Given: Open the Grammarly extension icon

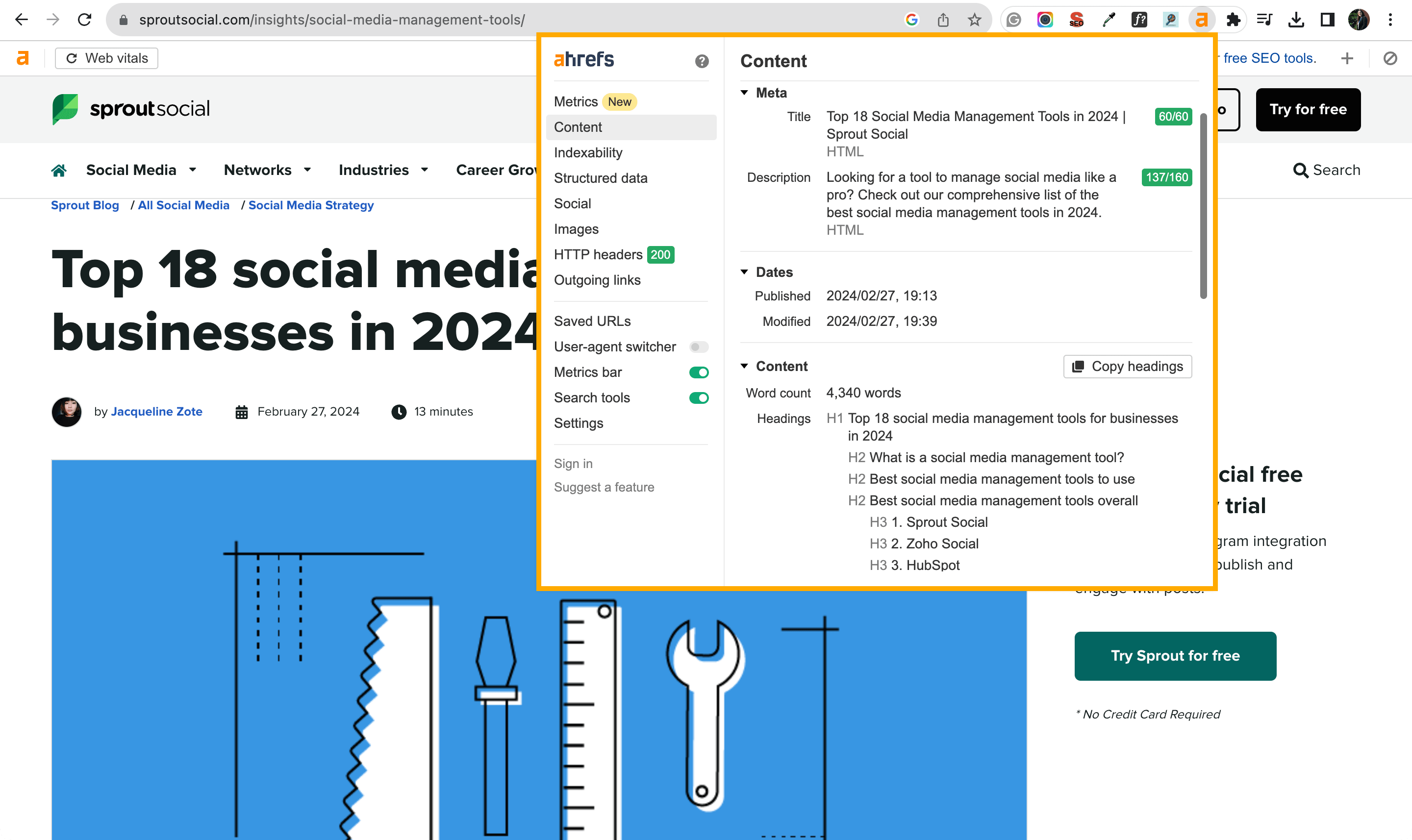Looking at the screenshot, I should 1014,20.
